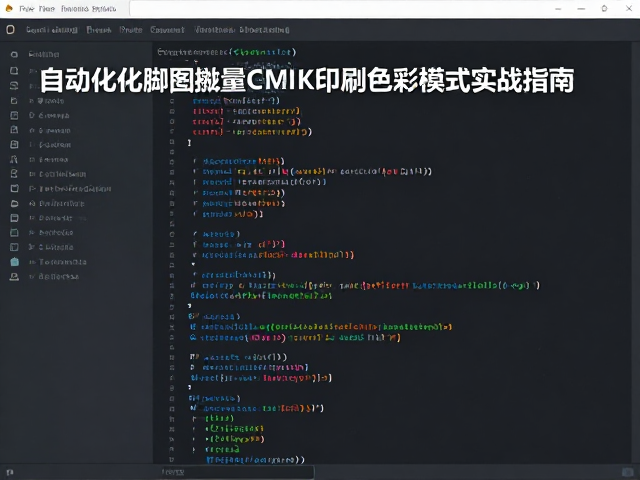Click the circle icon atop the left sidebar
640x480 pixels.
[x=14, y=54]
